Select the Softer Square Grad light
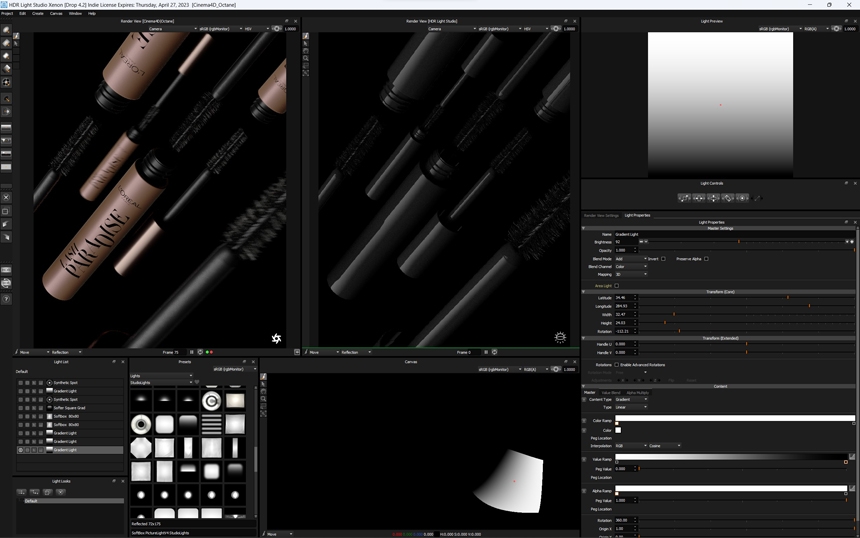This screenshot has width=860, height=538. coord(69,408)
